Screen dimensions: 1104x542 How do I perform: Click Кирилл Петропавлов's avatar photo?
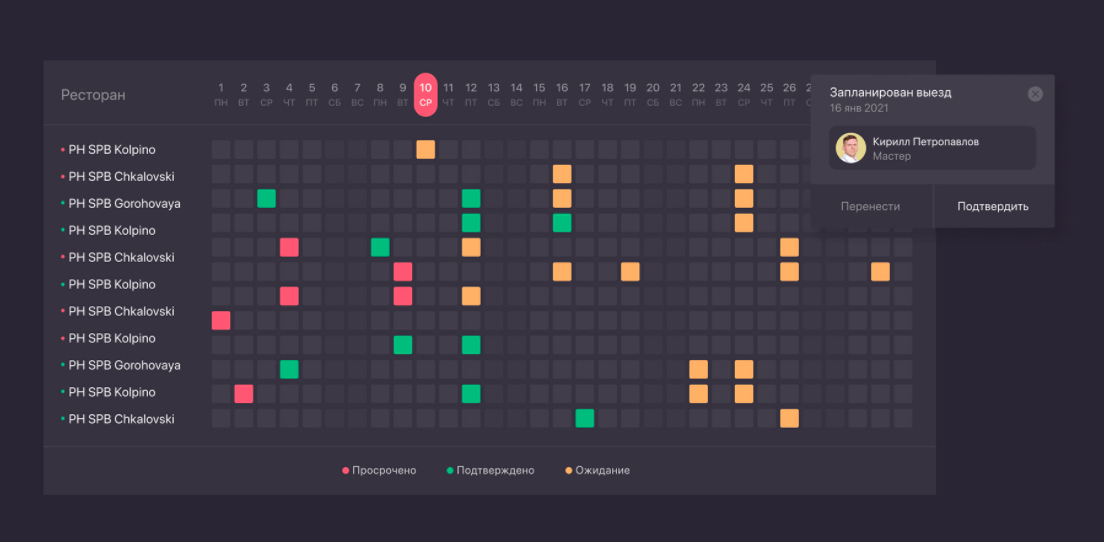(x=851, y=148)
